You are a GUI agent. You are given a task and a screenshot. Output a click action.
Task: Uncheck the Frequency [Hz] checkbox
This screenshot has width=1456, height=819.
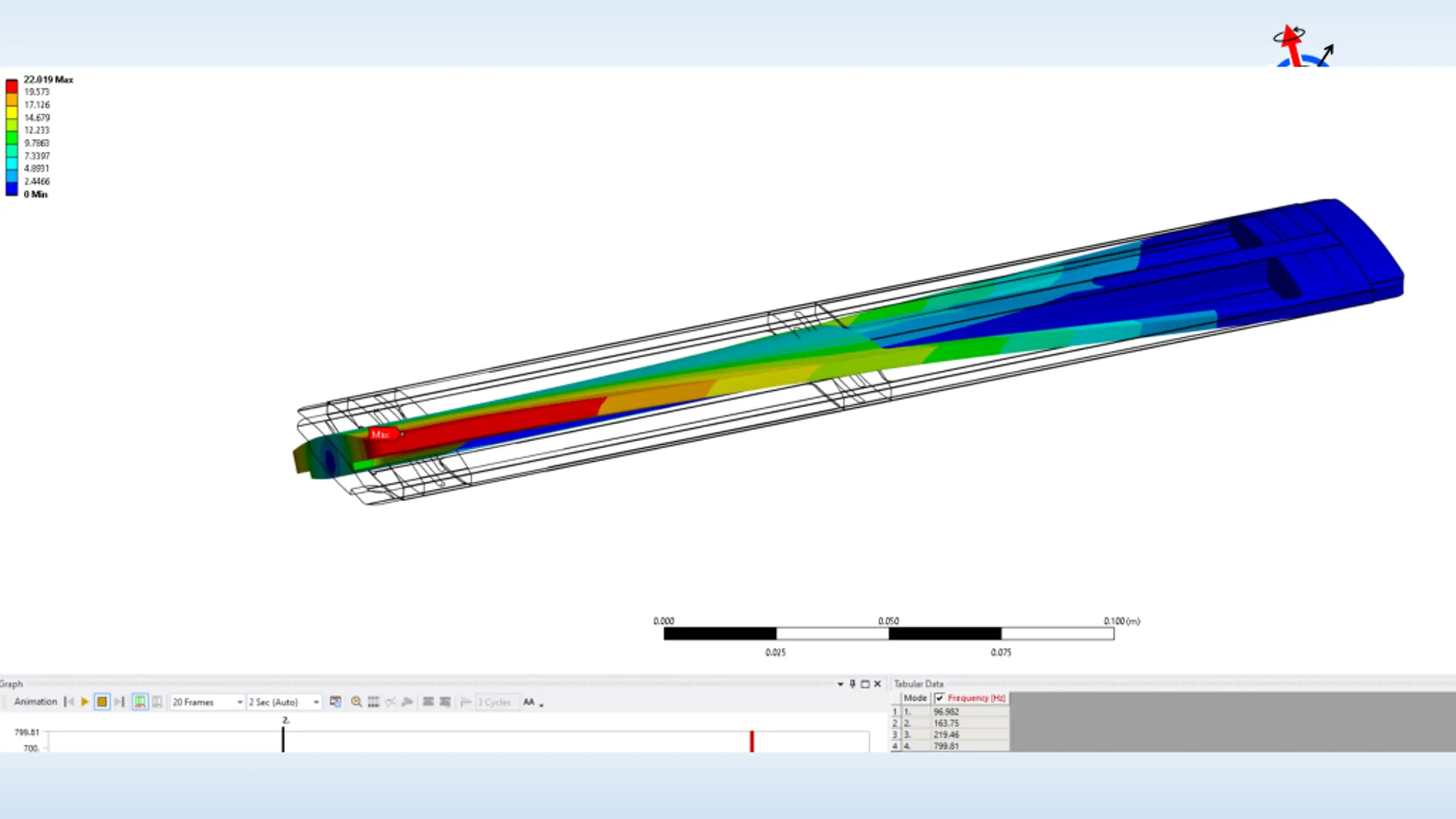(940, 698)
